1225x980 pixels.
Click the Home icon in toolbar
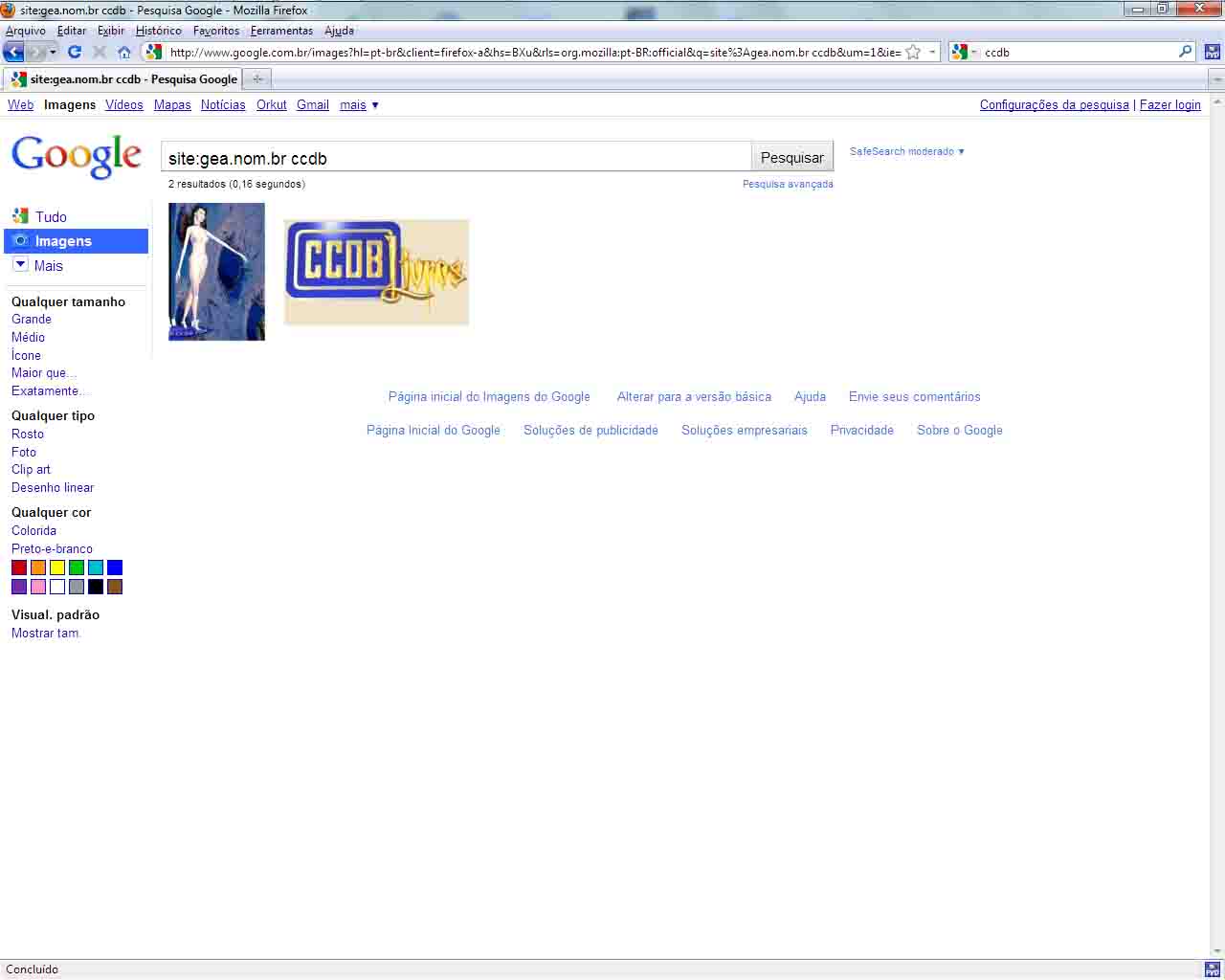tap(124, 52)
